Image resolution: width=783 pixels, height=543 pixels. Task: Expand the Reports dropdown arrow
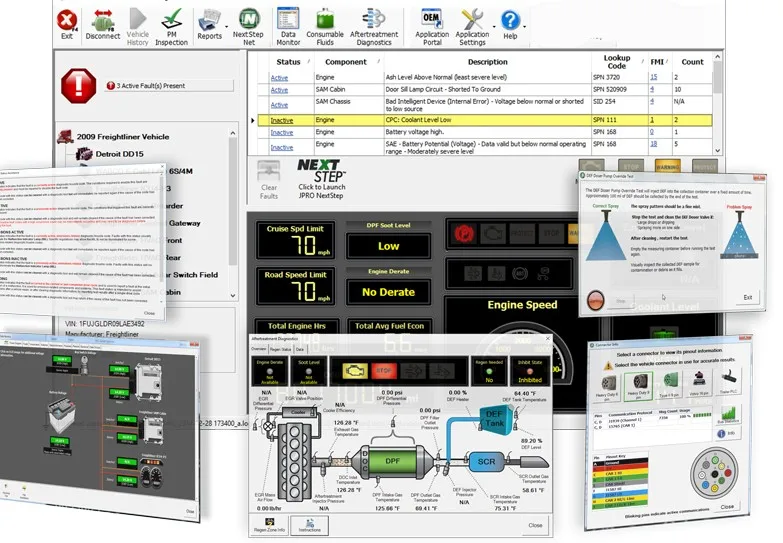click(x=227, y=26)
